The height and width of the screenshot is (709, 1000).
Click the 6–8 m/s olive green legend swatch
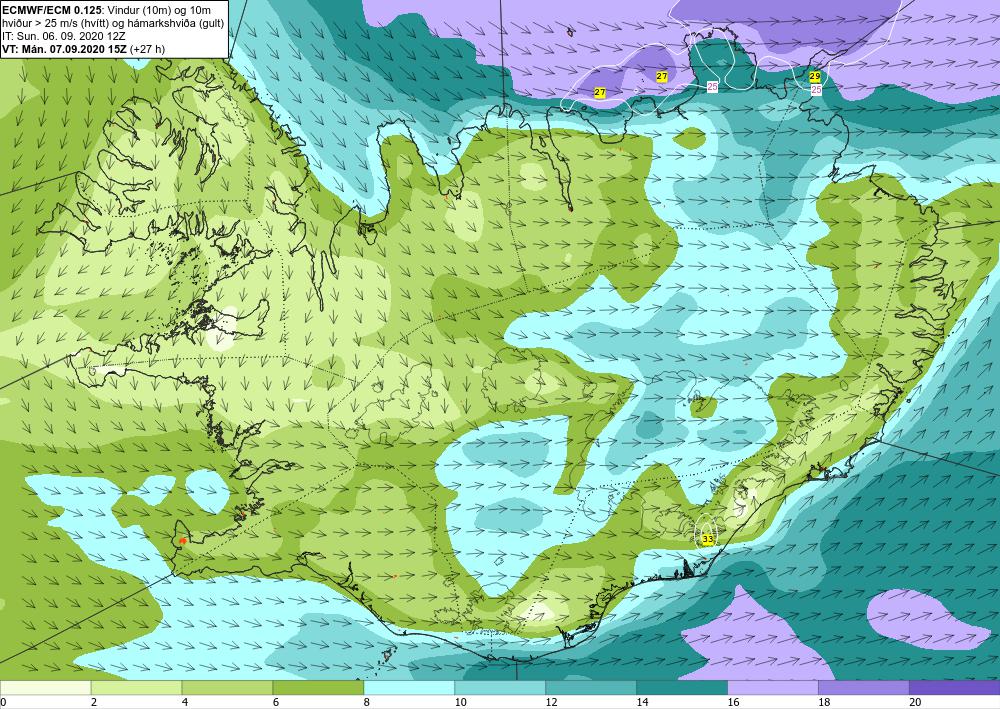click(318, 688)
